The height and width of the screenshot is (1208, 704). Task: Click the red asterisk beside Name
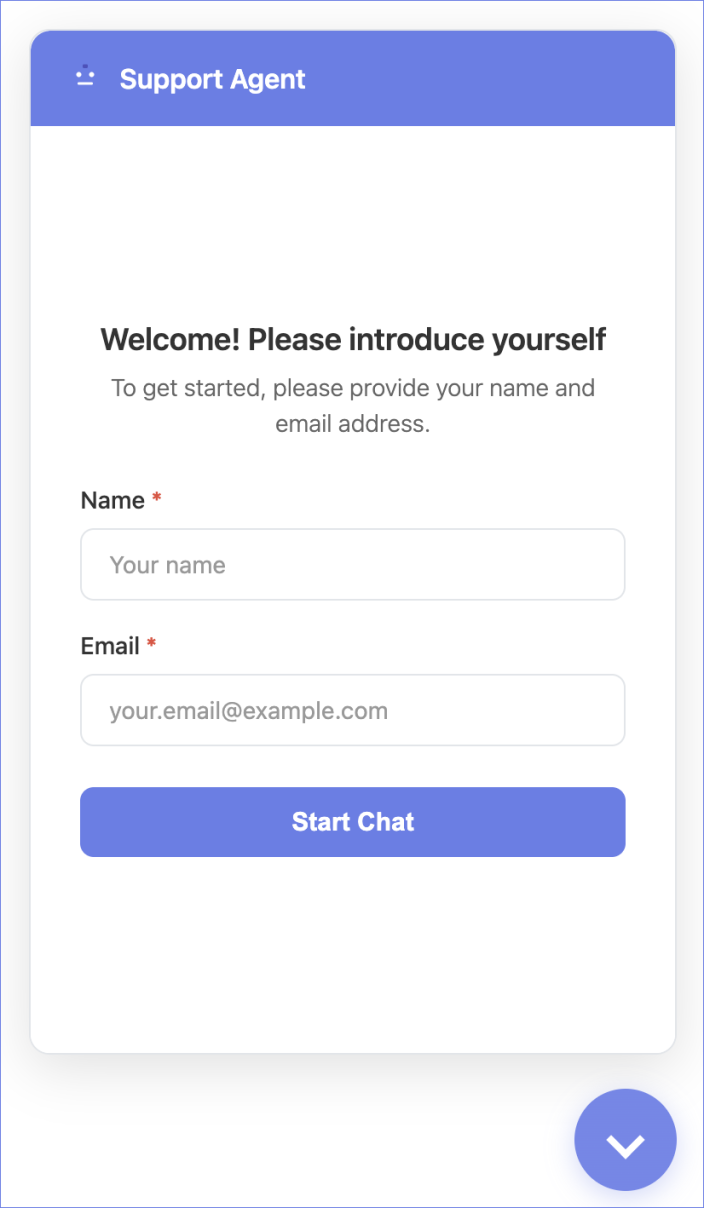pos(156,499)
